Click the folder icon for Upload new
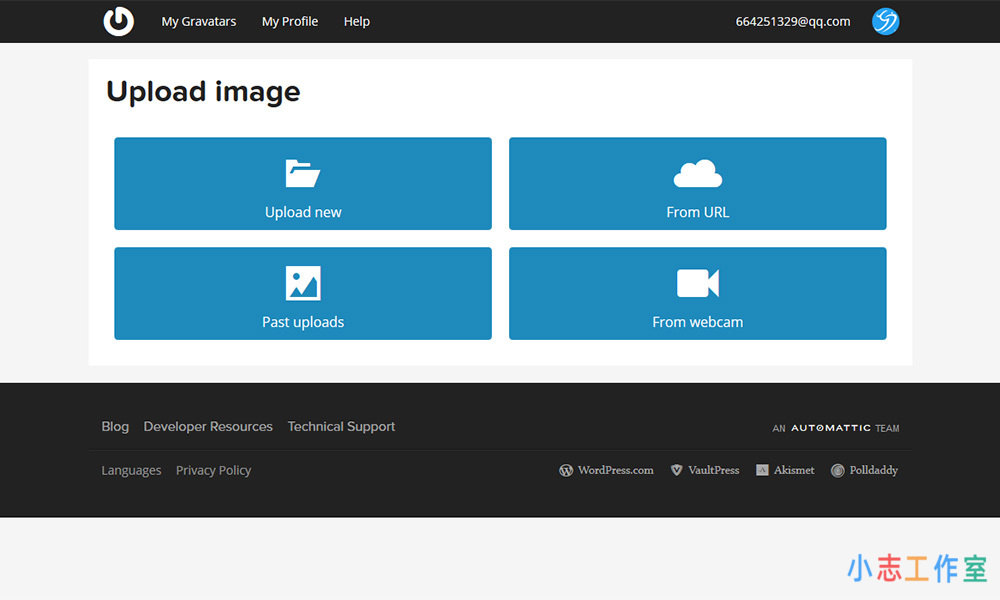Viewport: 1000px width, 600px height. point(303,174)
